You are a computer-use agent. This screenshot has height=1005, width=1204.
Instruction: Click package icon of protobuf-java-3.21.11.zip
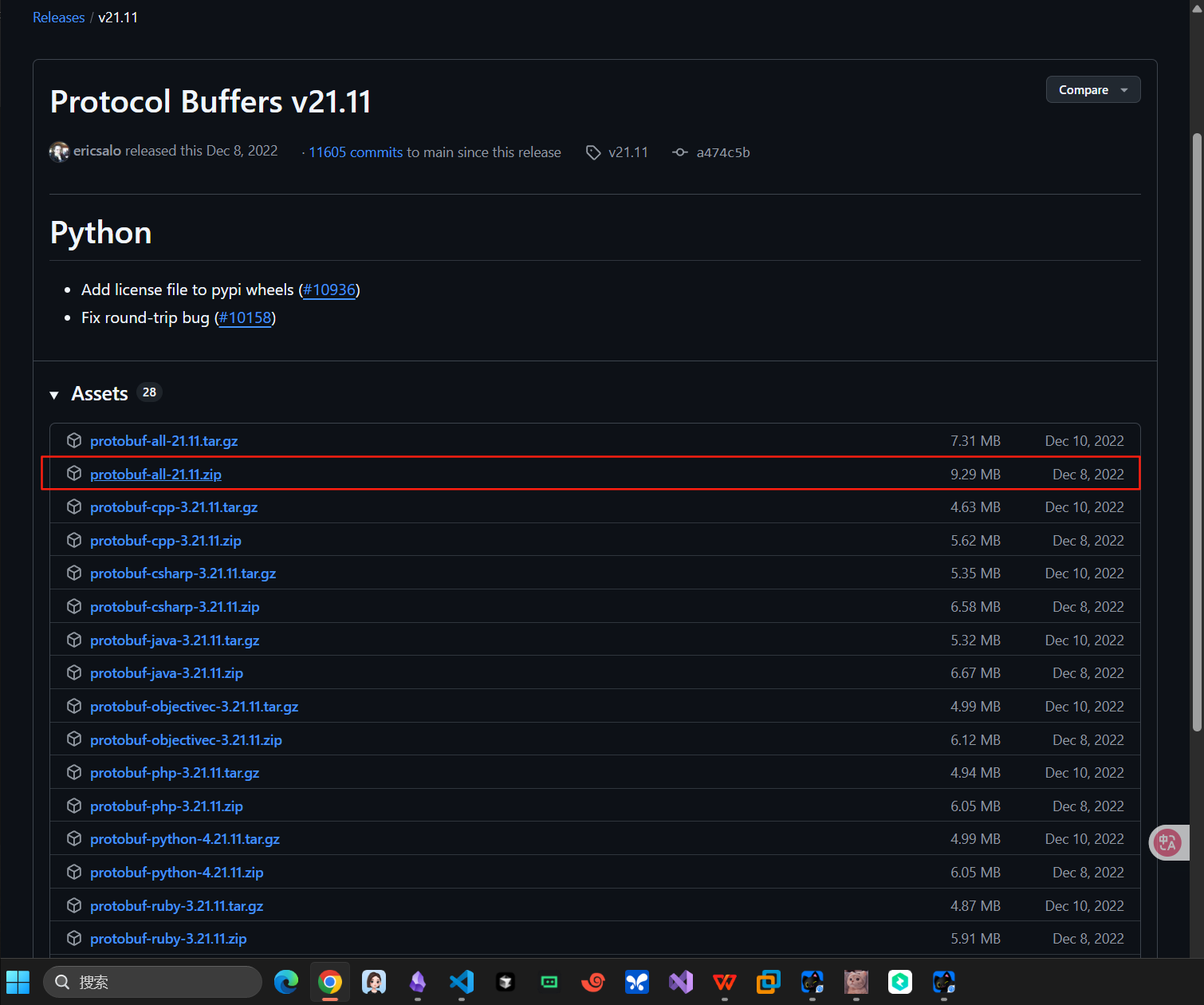[x=74, y=672]
